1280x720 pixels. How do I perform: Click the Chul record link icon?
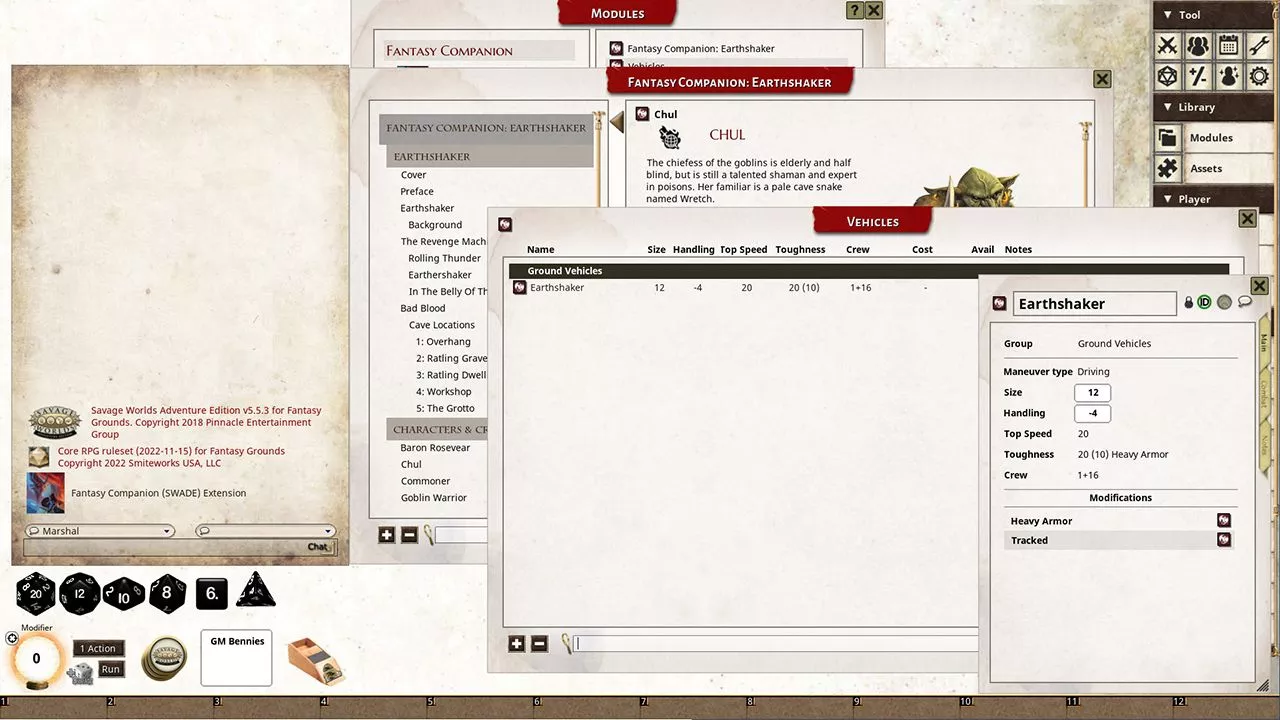click(642, 115)
